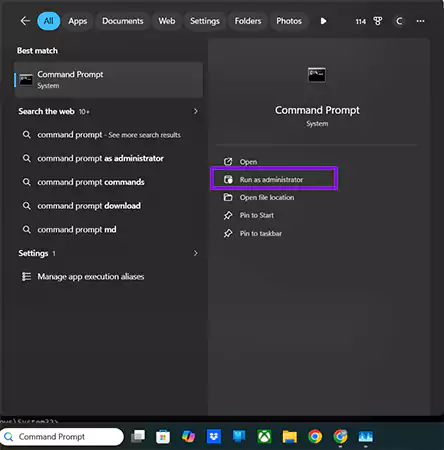Click the search magnifier beside 'command prompt commands'
Viewport: 444px width, 450px height.
(27, 182)
